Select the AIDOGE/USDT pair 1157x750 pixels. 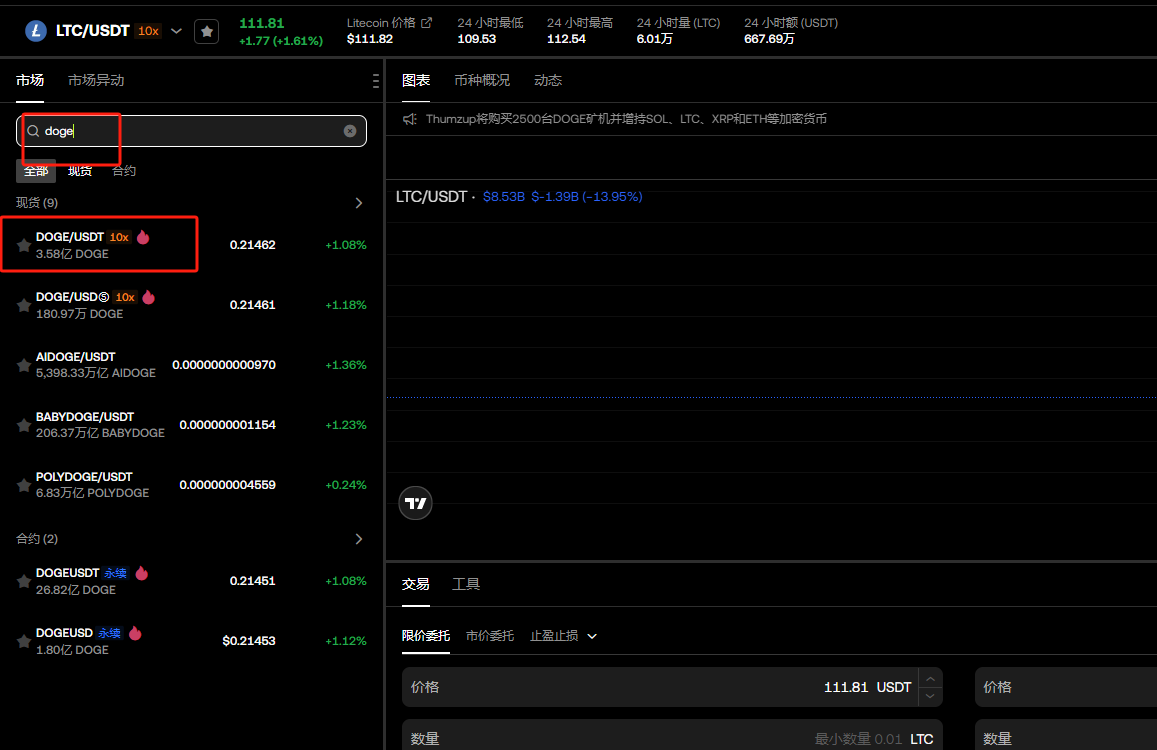[x=191, y=365]
